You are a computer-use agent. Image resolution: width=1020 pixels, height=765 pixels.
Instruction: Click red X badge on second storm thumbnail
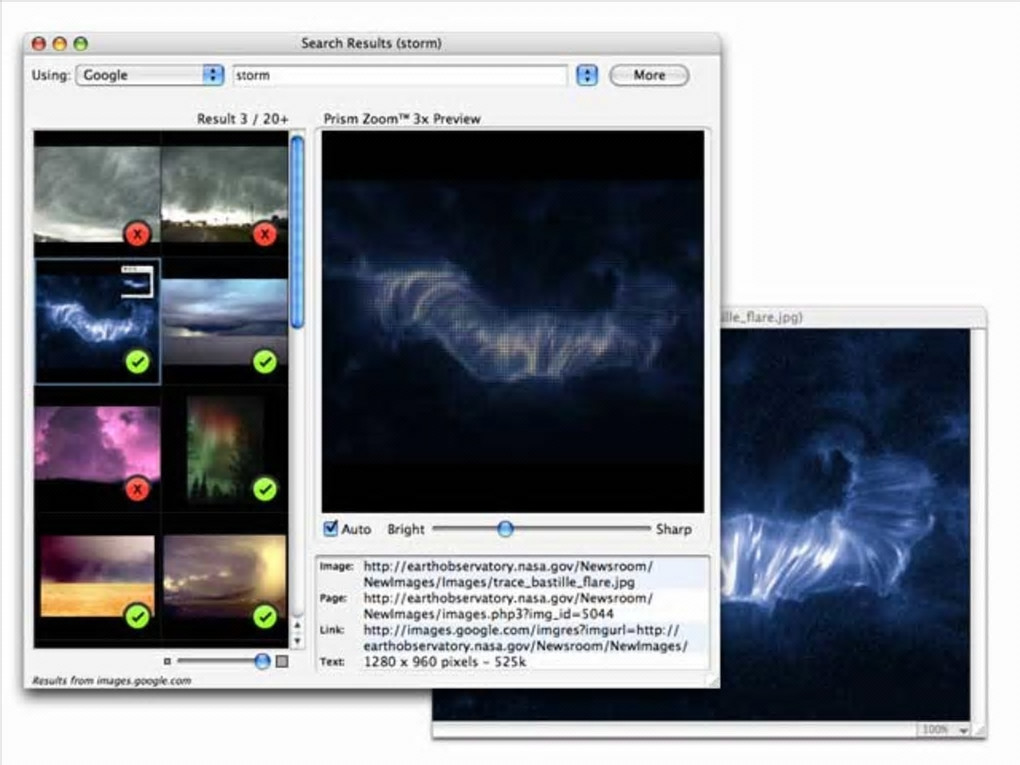coord(264,234)
